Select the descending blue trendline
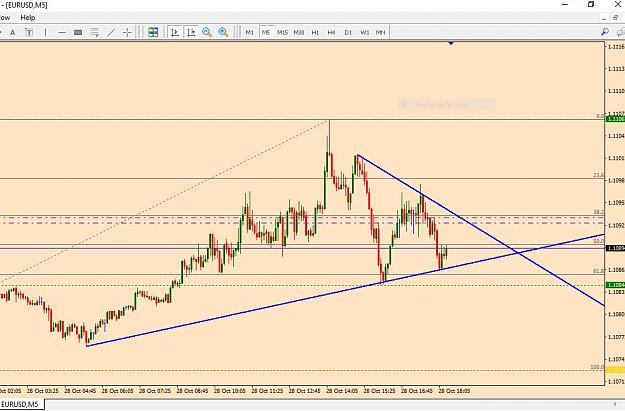This screenshot has width=625, height=411. (x=481, y=231)
